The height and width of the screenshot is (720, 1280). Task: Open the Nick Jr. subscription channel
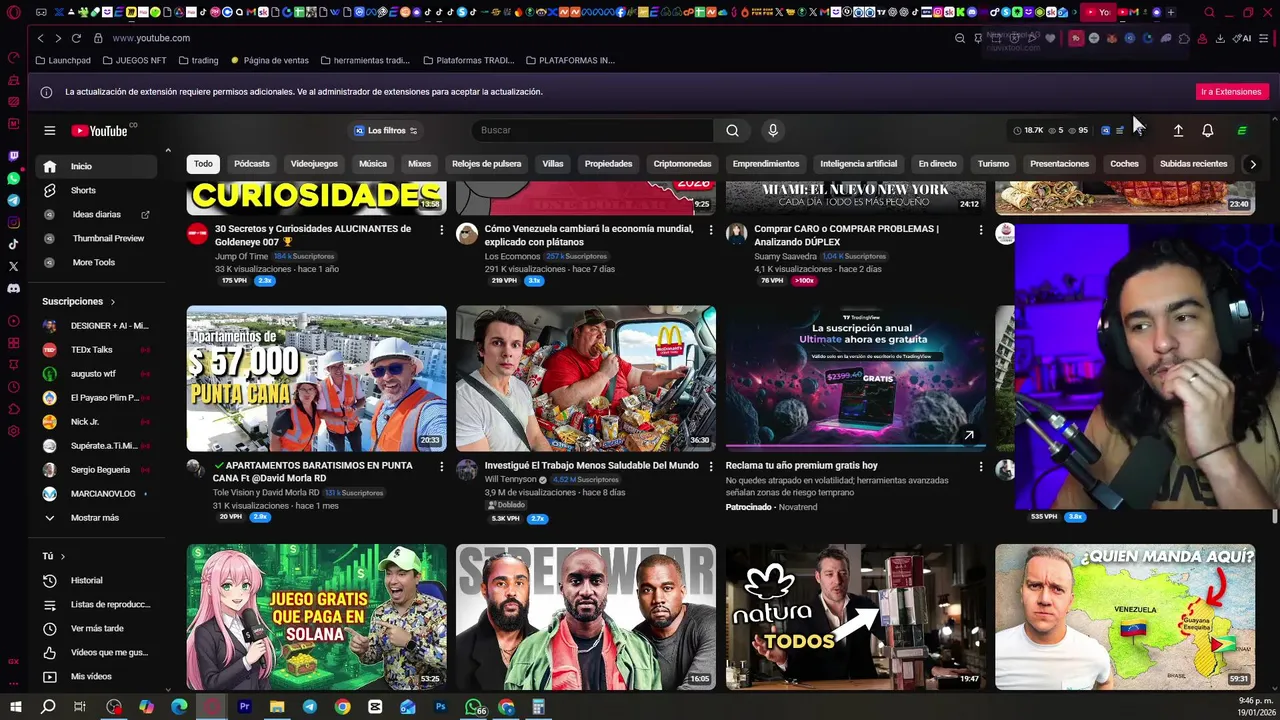tap(96, 422)
